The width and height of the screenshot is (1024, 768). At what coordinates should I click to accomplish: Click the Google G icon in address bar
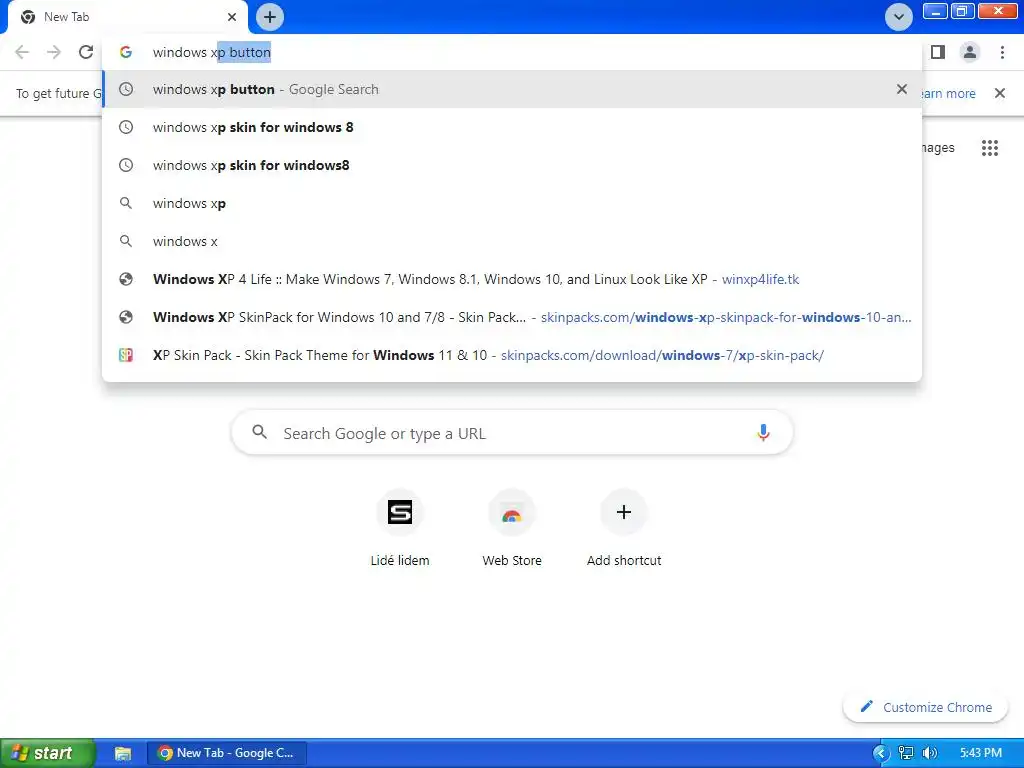(126, 52)
